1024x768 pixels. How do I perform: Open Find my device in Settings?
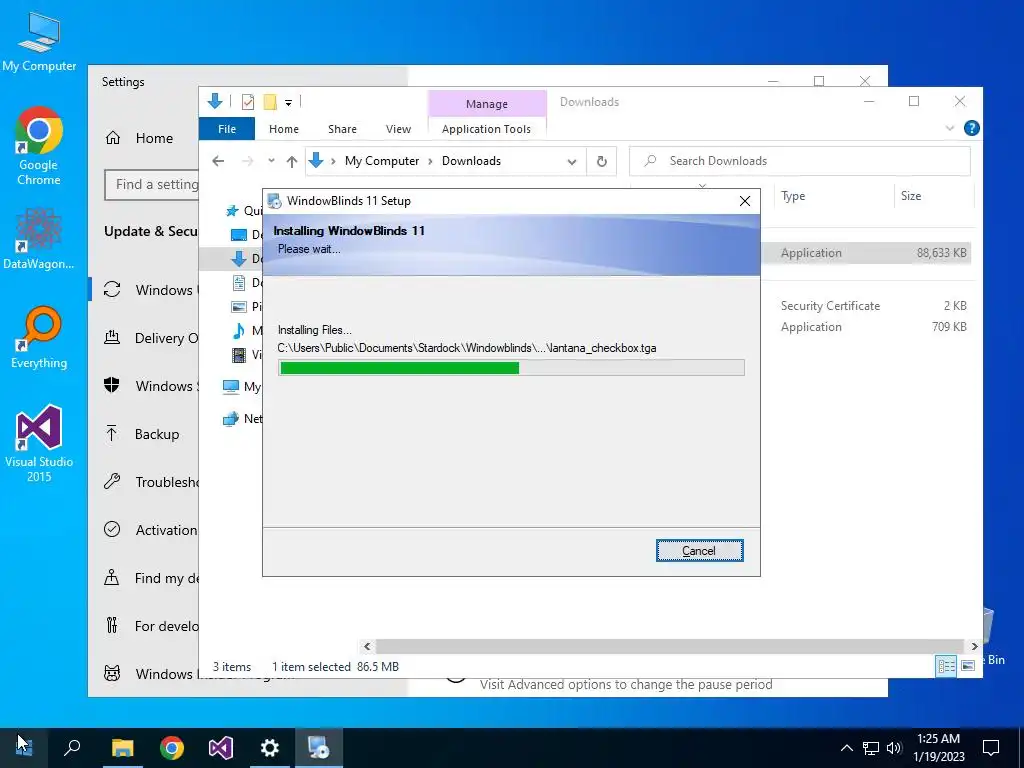145,578
